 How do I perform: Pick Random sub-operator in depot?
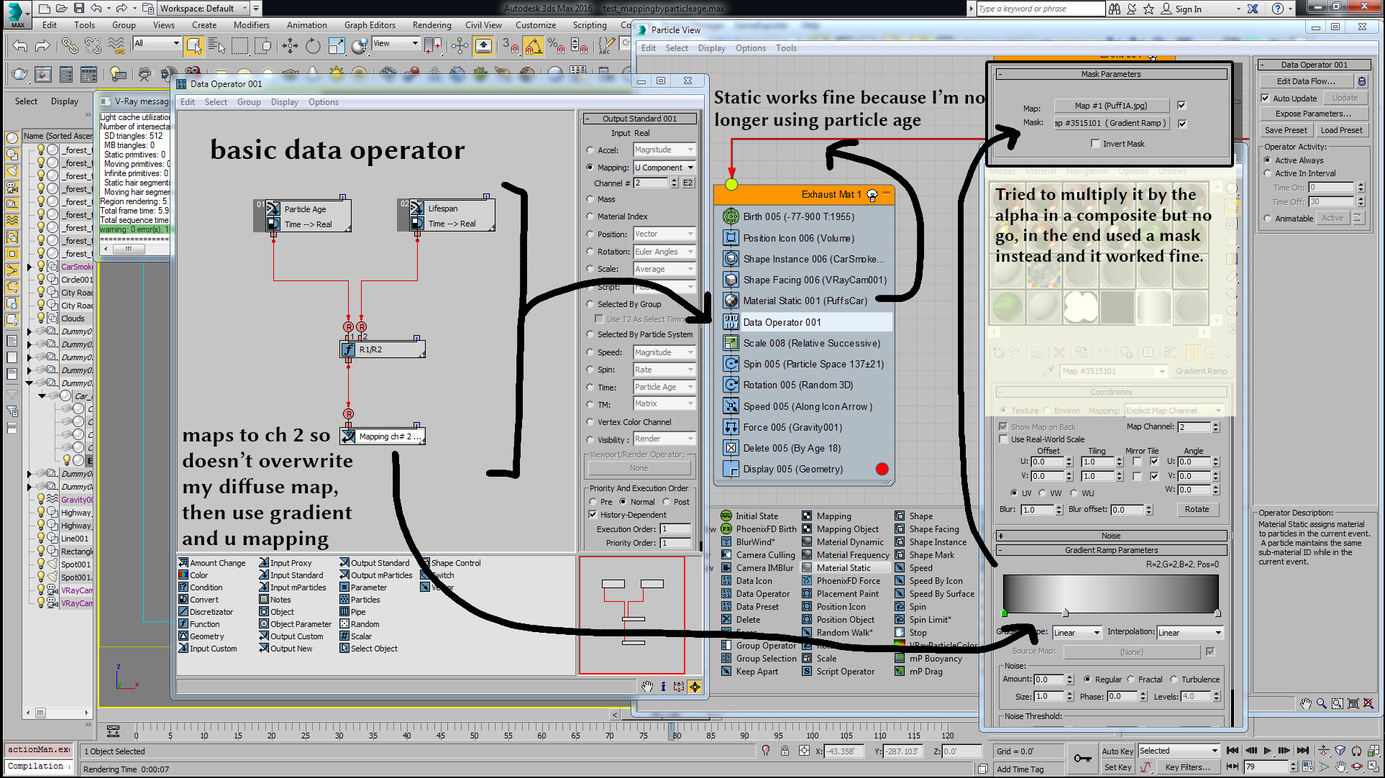[x=358, y=624]
